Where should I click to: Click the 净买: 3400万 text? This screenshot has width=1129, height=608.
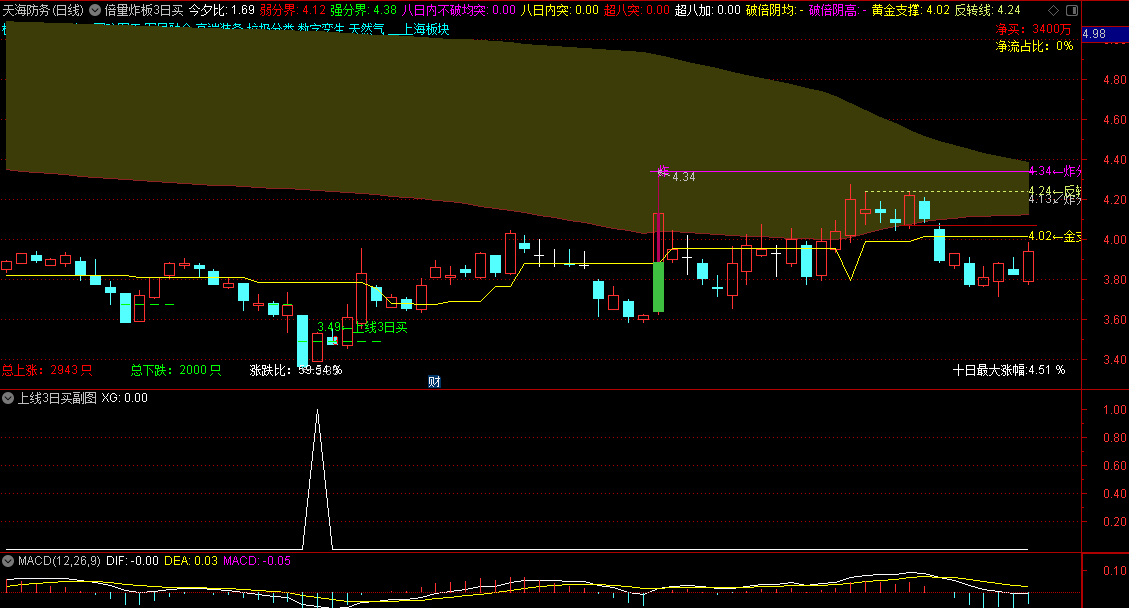point(1033,29)
